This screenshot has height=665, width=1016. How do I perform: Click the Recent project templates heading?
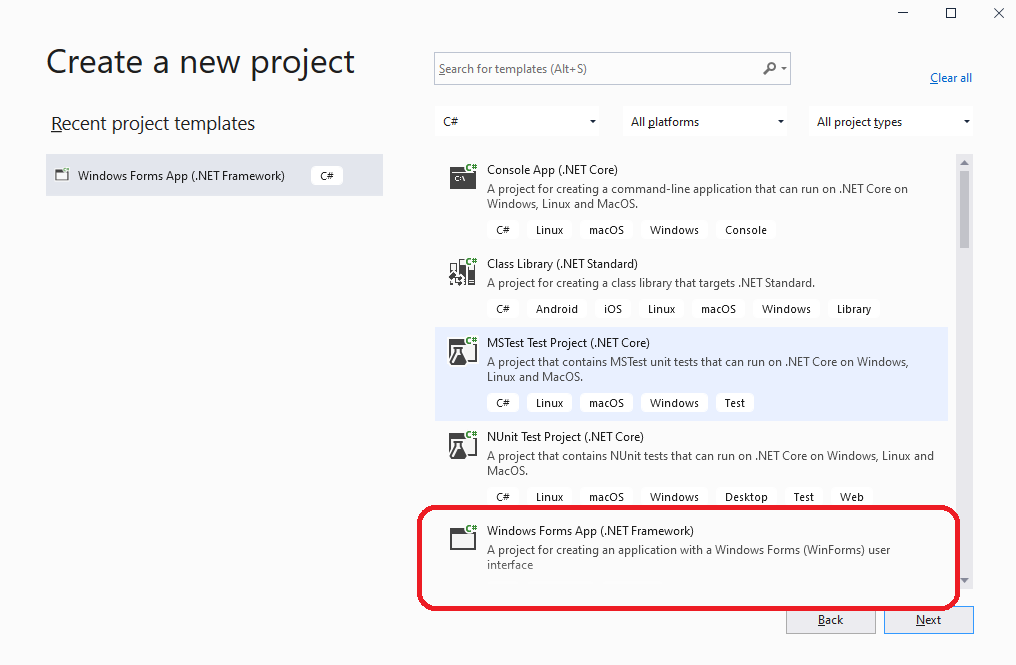point(153,123)
